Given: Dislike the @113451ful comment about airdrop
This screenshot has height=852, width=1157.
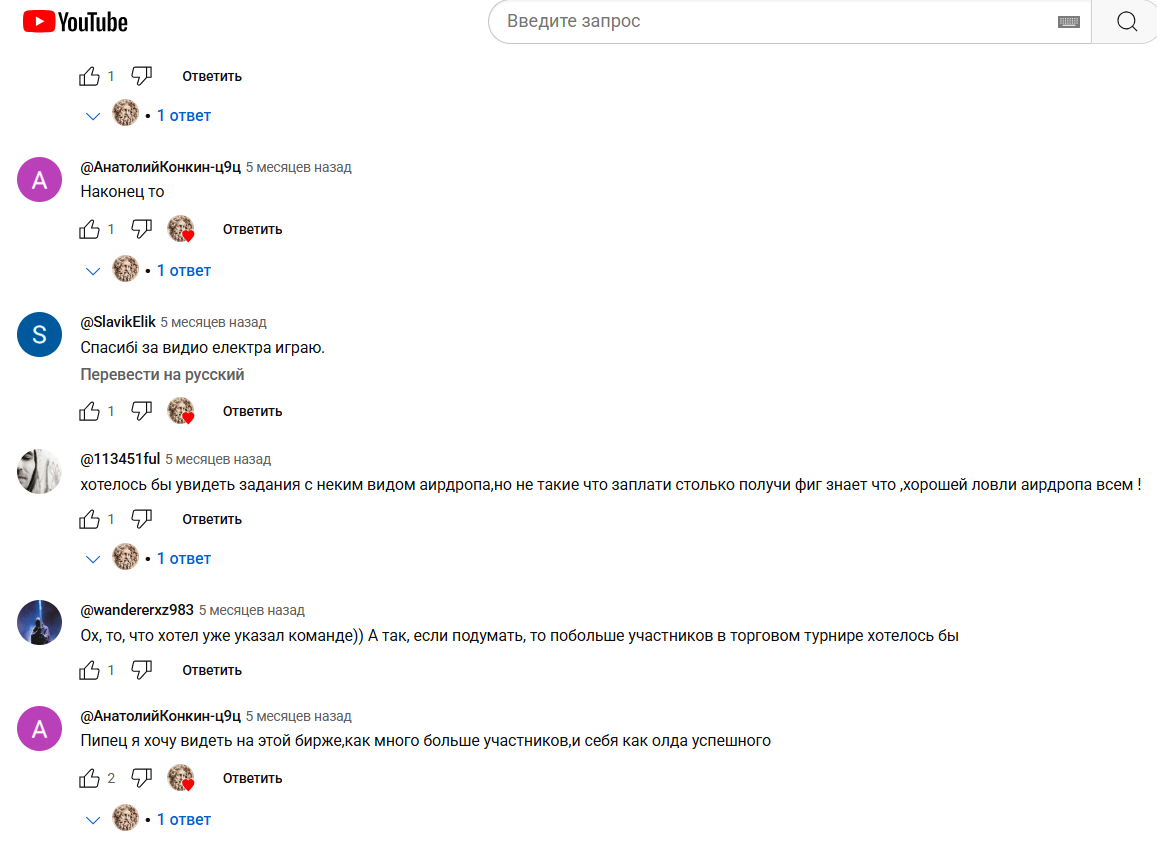Looking at the screenshot, I should pyautogui.click(x=142, y=519).
